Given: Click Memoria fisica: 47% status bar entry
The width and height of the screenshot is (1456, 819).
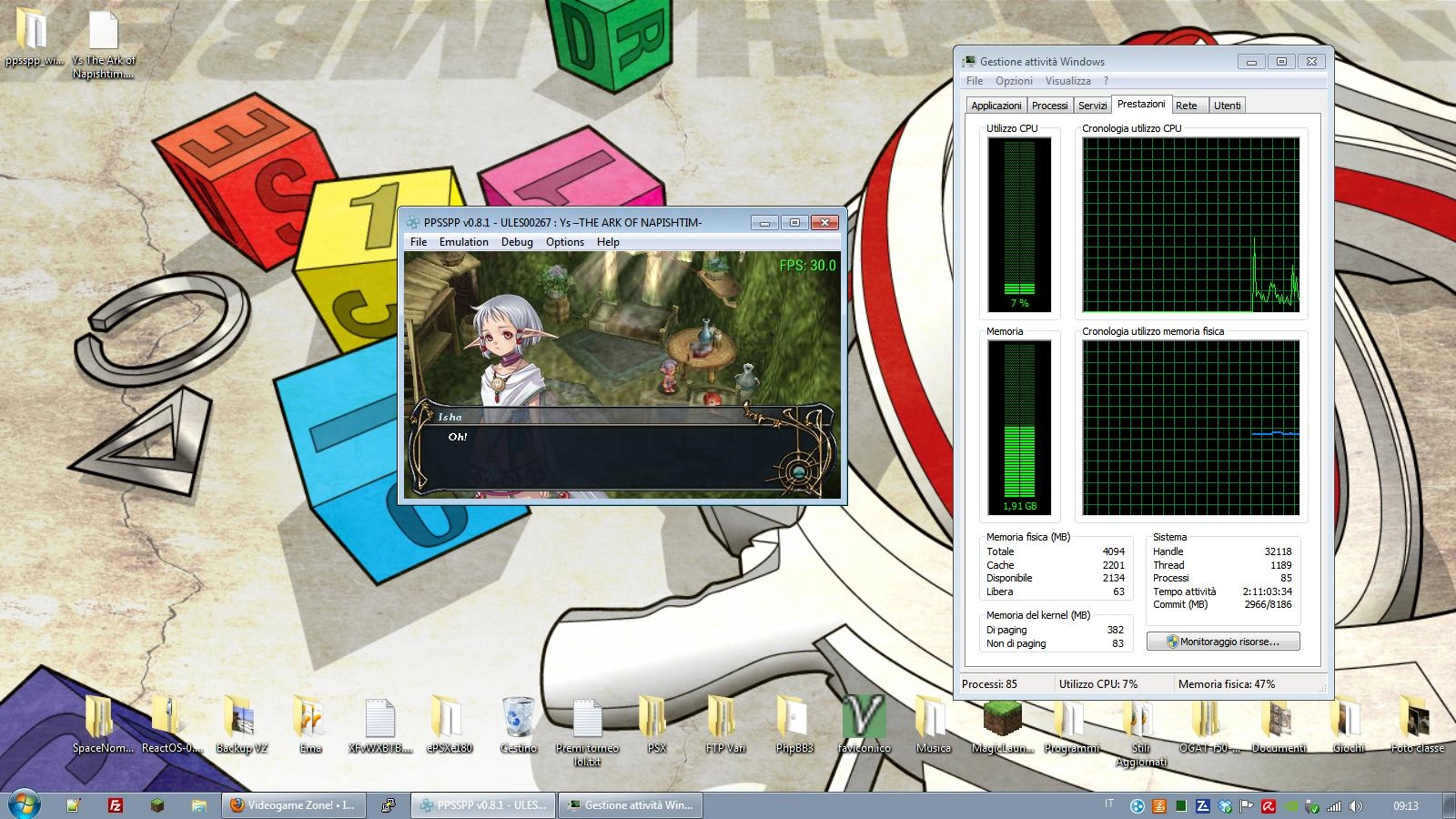Looking at the screenshot, I should pos(1226,684).
